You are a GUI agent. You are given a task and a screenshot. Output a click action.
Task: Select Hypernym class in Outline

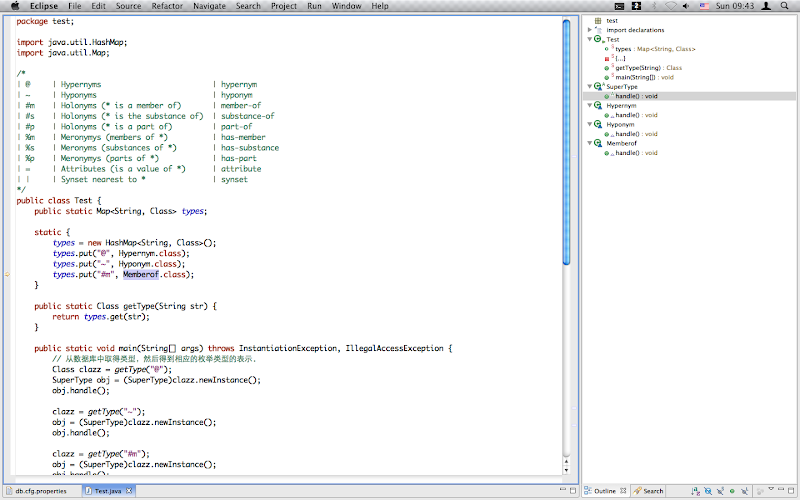(621, 106)
